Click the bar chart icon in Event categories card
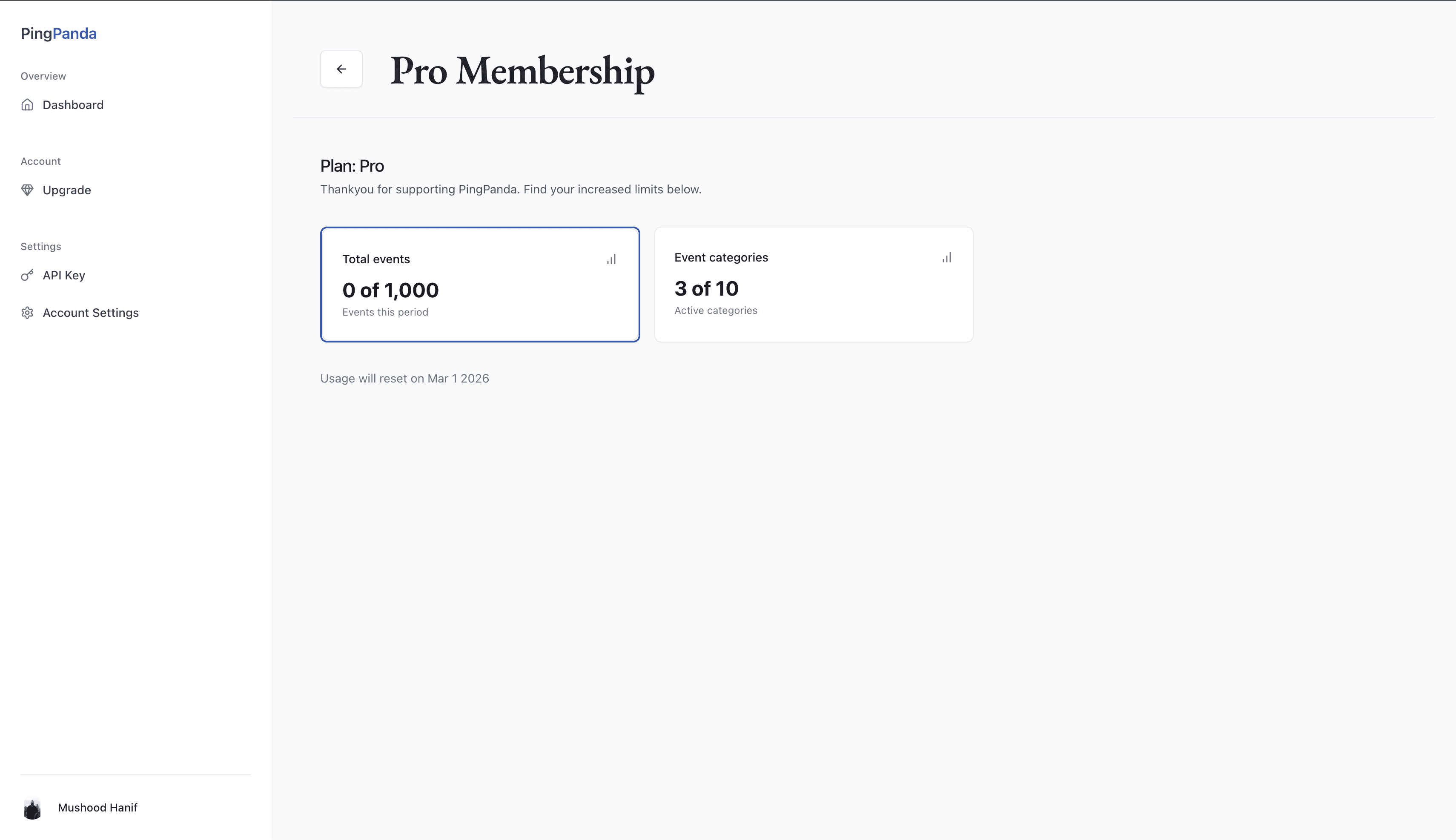This screenshot has height=840, width=1456. [947, 258]
